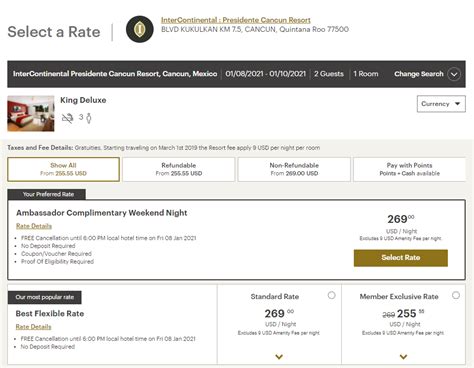Expand Change Search with circled chevron
The image size is (474, 368).
click(x=454, y=74)
